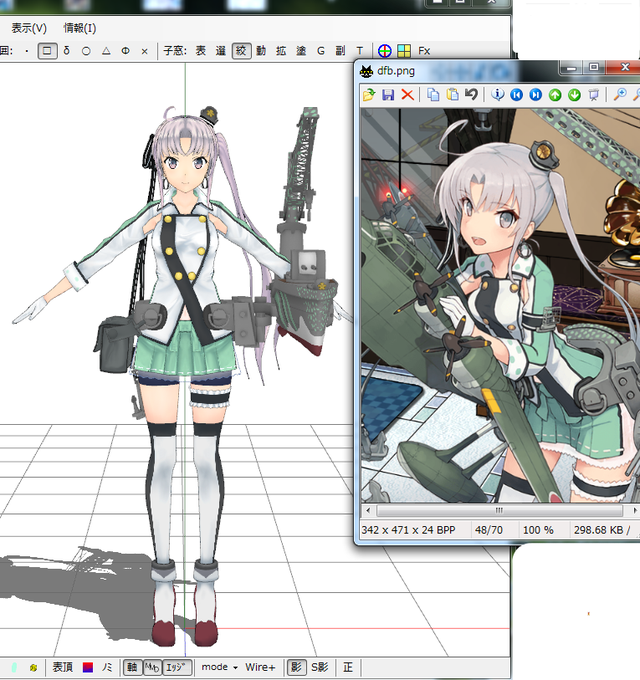The height and width of the screenshot is (680, 640).
Task: Click the Wire+ button
Action: pos(260,667)
